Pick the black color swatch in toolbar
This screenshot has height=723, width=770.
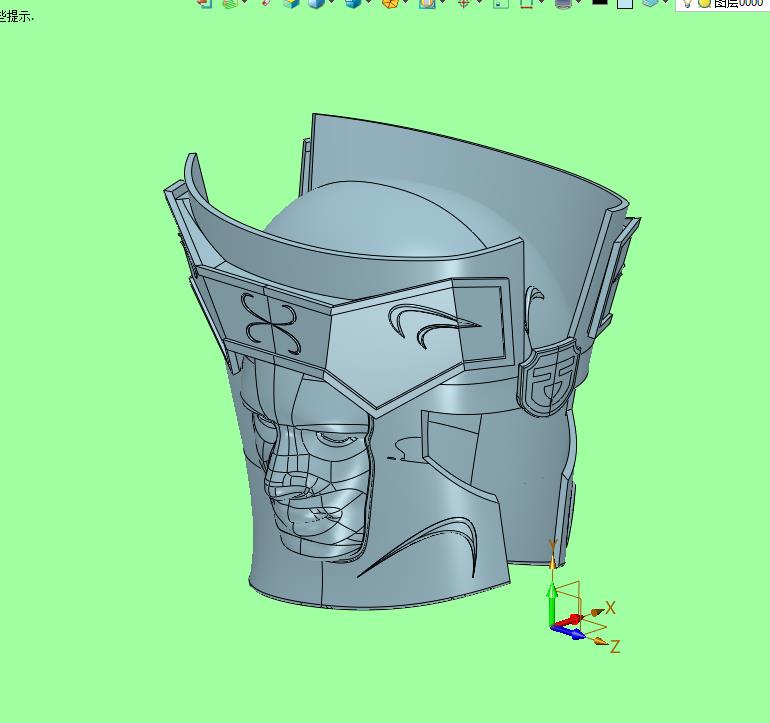pos(600,2)
